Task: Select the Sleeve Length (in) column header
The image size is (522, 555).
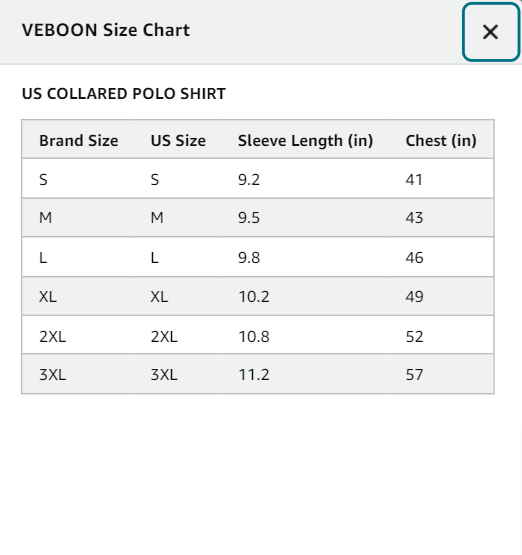Action: pyautogui.click(x=305, y=141)
